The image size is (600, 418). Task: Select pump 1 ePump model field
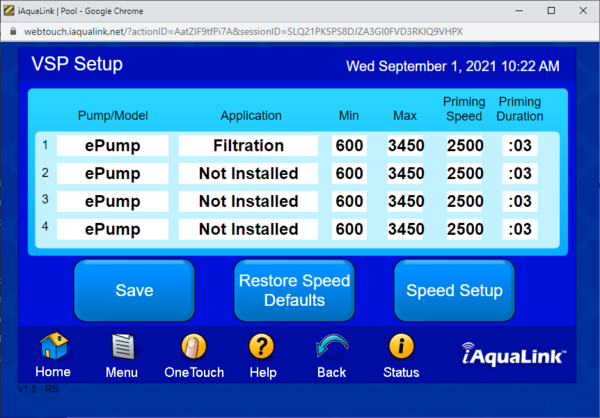tap(112, 145)
